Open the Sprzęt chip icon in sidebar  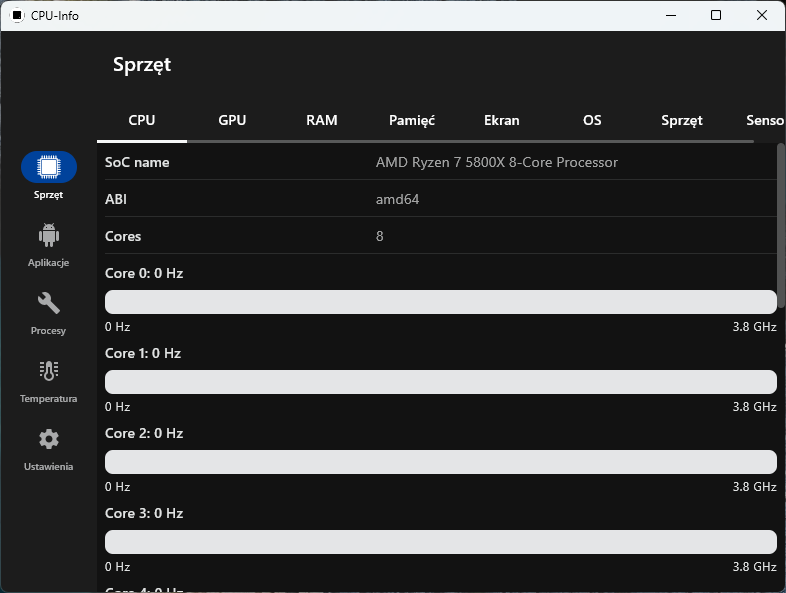[49, 167]
